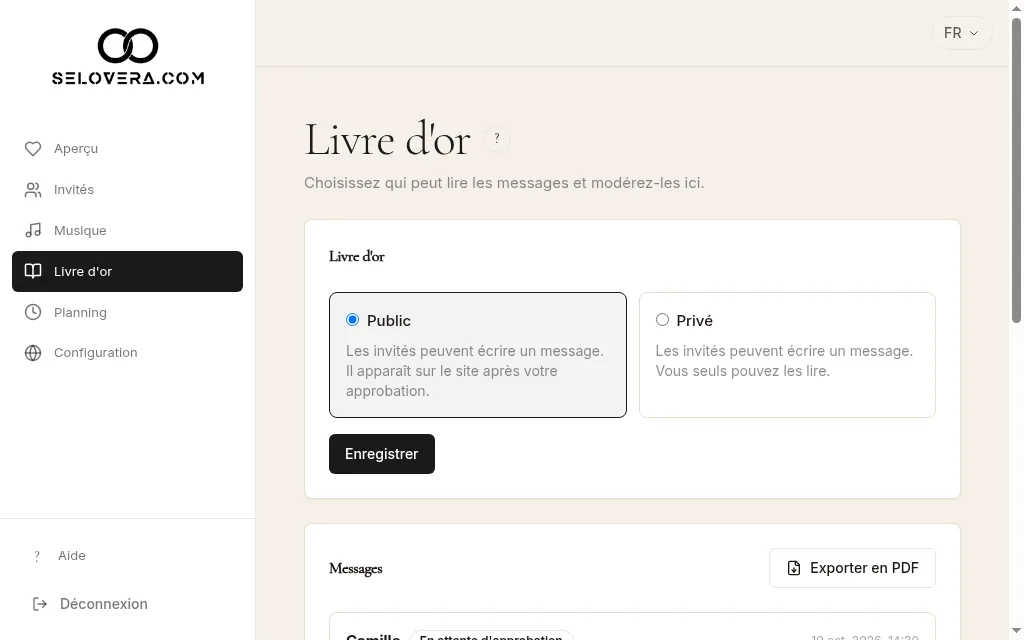This screenshot has height=640, width=1024.
Task: Click the vertical scrollbar thumb
Action: pyautogui.click(x=1017, y=170)
